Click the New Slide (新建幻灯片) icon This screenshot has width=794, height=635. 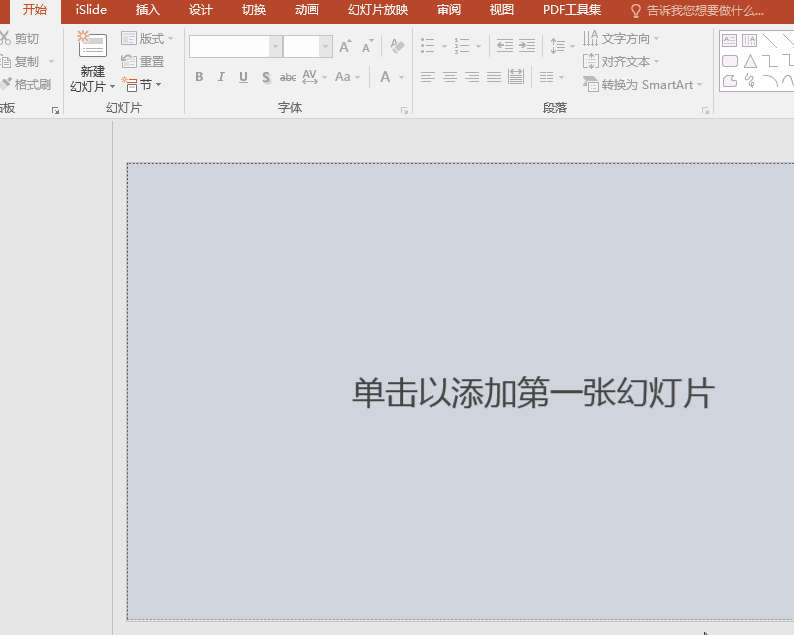tap(92, 46)
